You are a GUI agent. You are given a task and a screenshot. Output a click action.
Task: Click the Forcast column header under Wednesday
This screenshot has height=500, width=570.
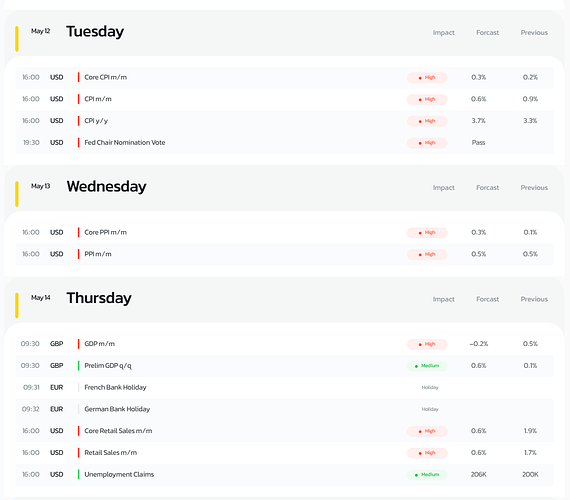[487, 188]
